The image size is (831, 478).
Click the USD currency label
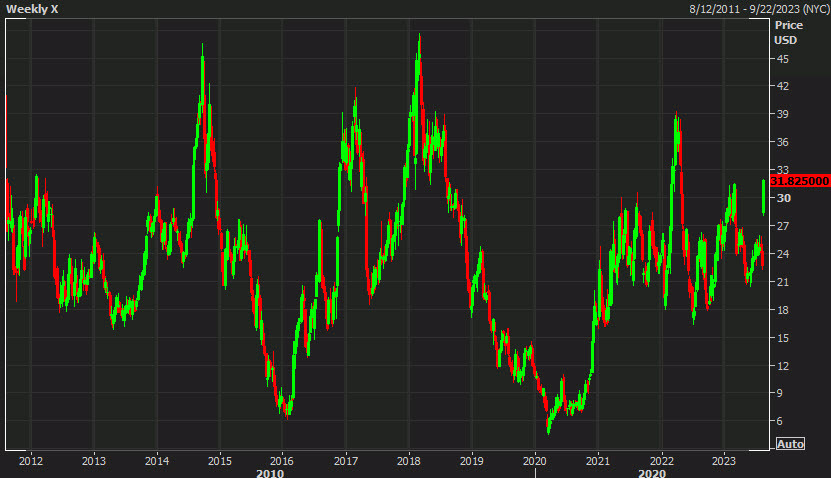tap(785, 40)
